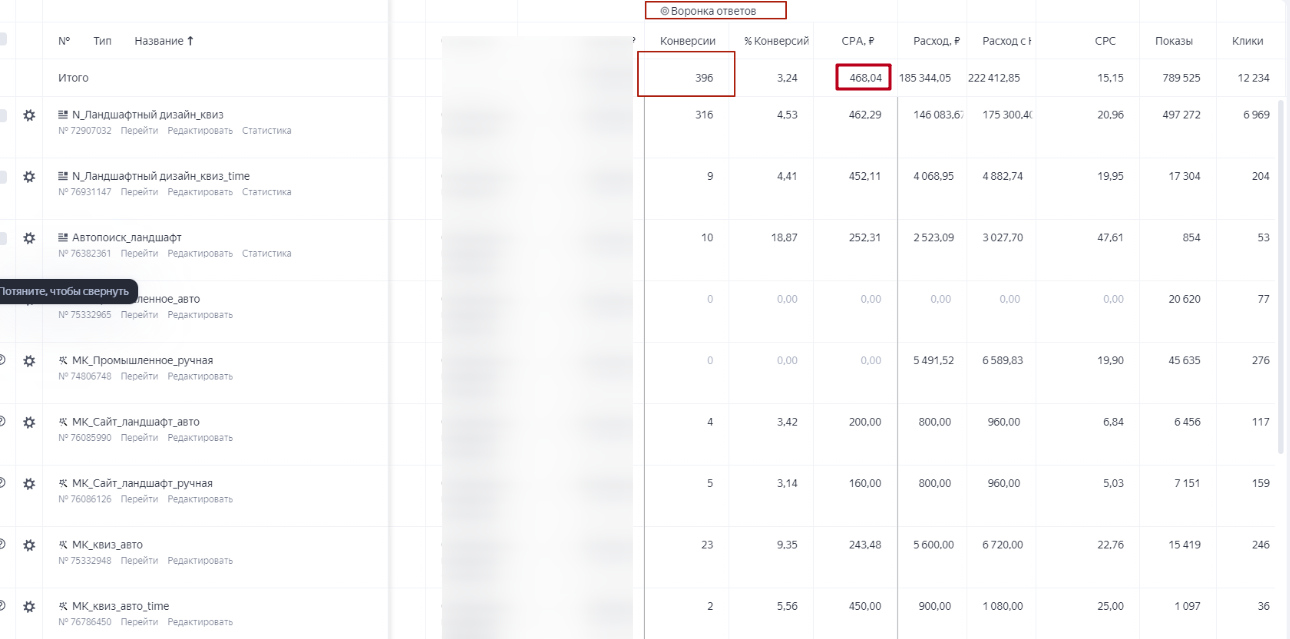
Task: Open gear settings for МК_Сайт_ландшафт_ручная
Action: pos(29,483)
